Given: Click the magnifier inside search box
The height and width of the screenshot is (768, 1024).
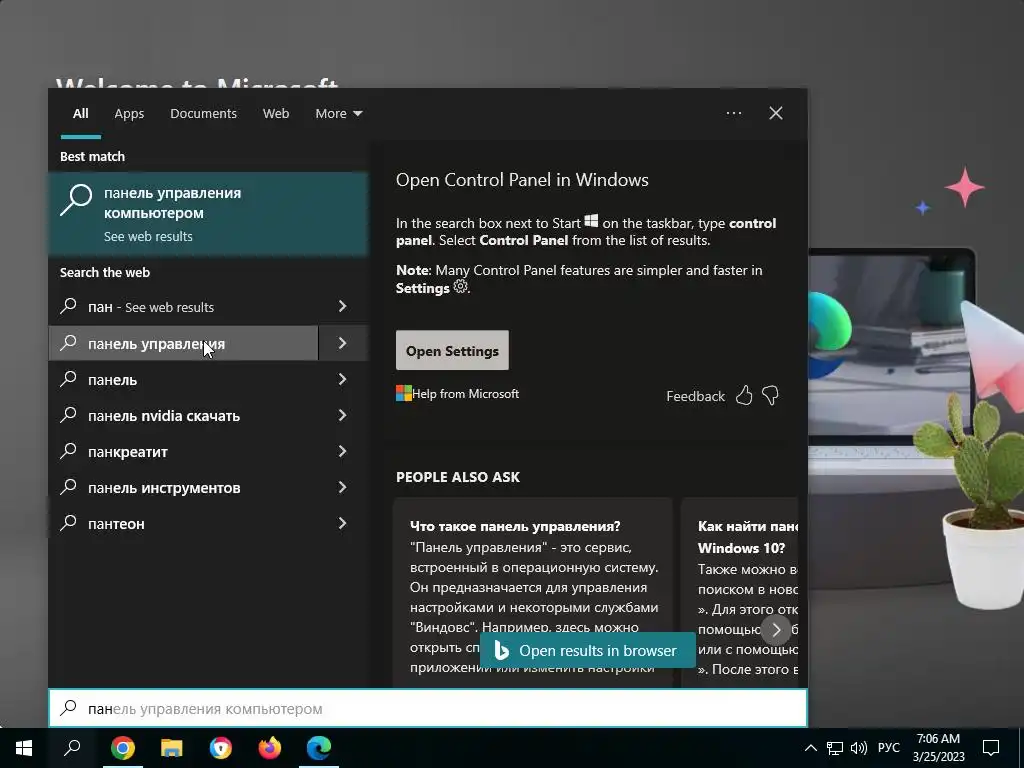Looking at the screenshot, I should click(x=69, y=708).
